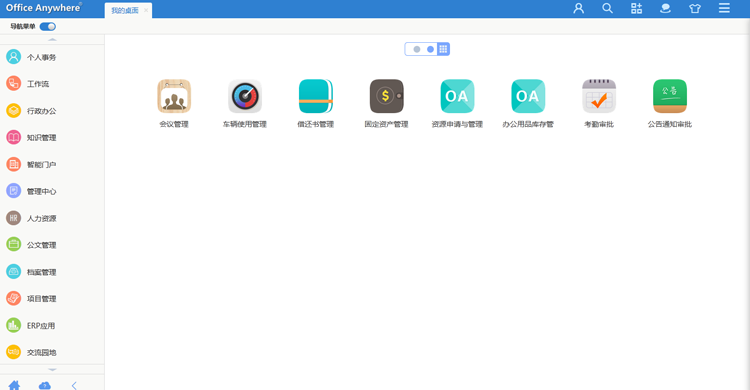
Task: Click the HR 人力资源 sidebar icon
Action: [x=13, y=218]
